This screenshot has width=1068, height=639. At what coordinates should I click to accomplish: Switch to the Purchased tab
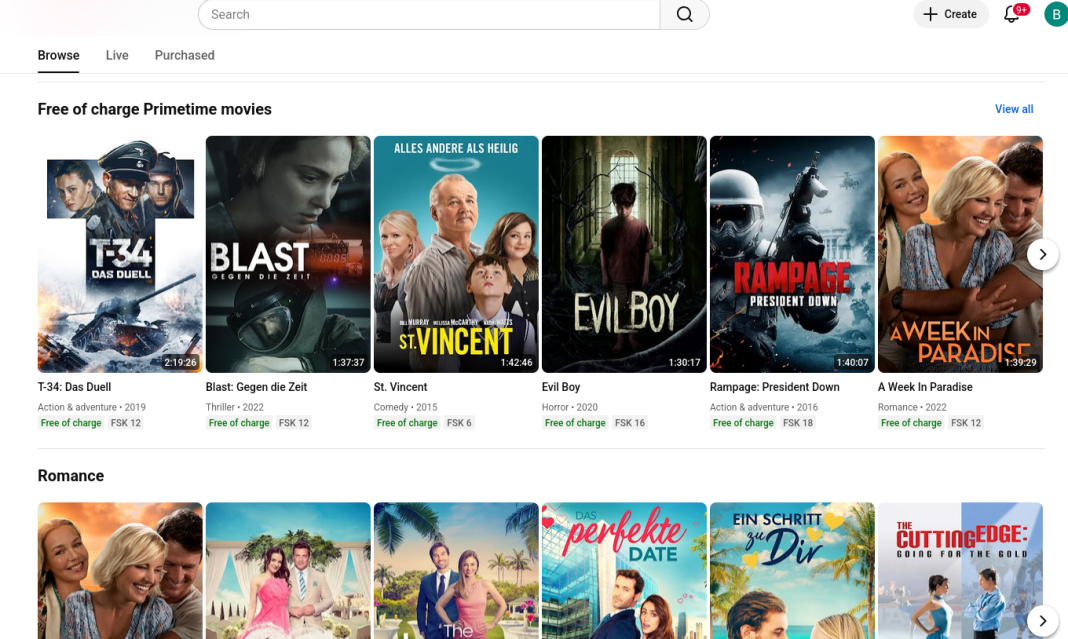(x=185, y=55)
